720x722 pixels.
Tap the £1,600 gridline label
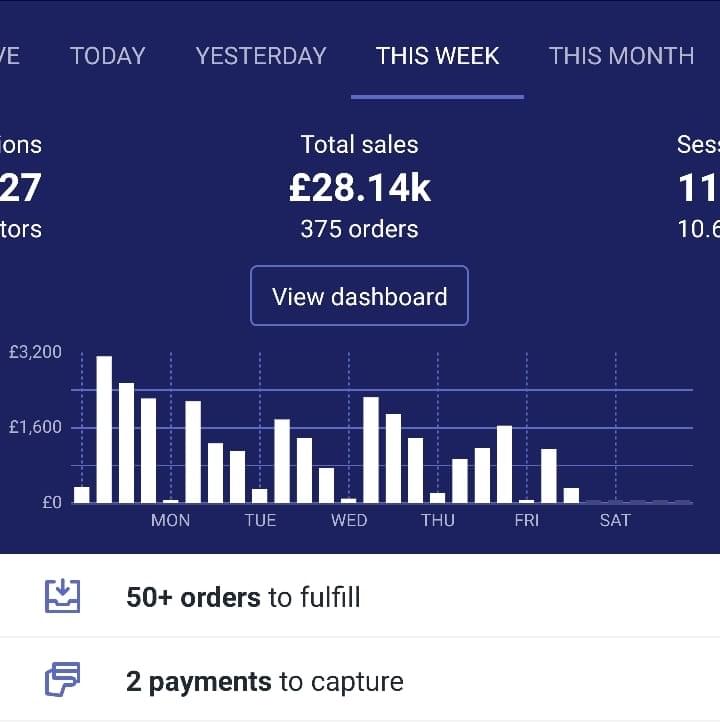[36, 427]
